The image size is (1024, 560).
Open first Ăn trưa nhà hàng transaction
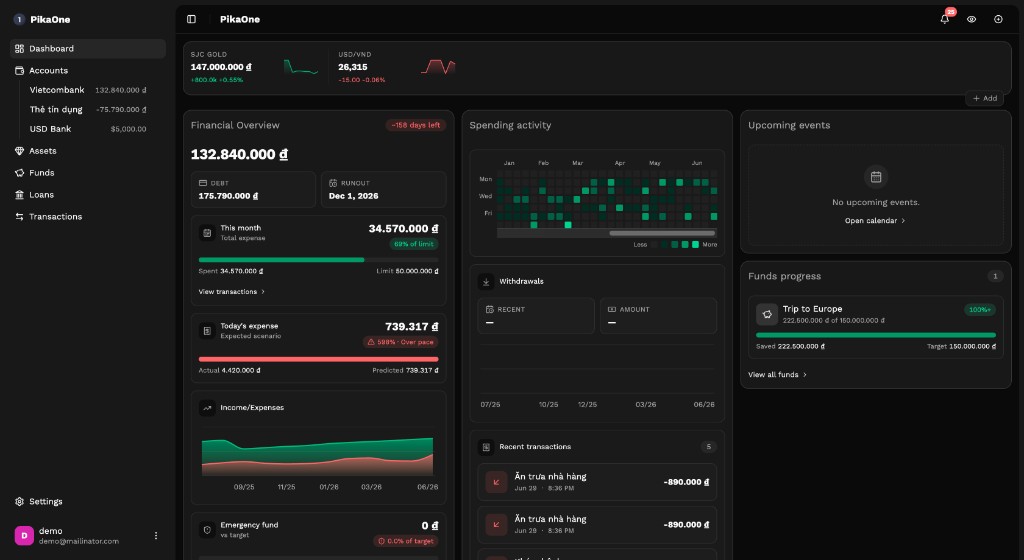597,482
